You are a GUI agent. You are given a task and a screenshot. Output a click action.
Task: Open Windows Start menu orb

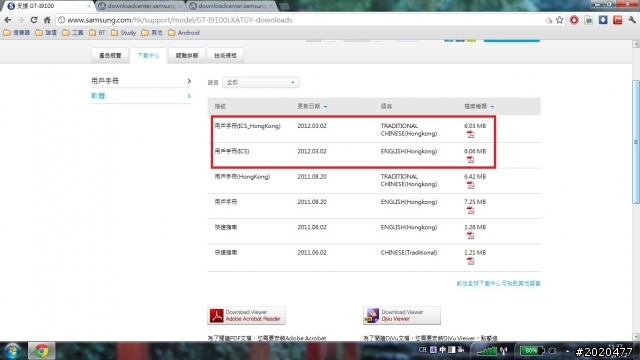pyautogui.click(x=12, y=351)
